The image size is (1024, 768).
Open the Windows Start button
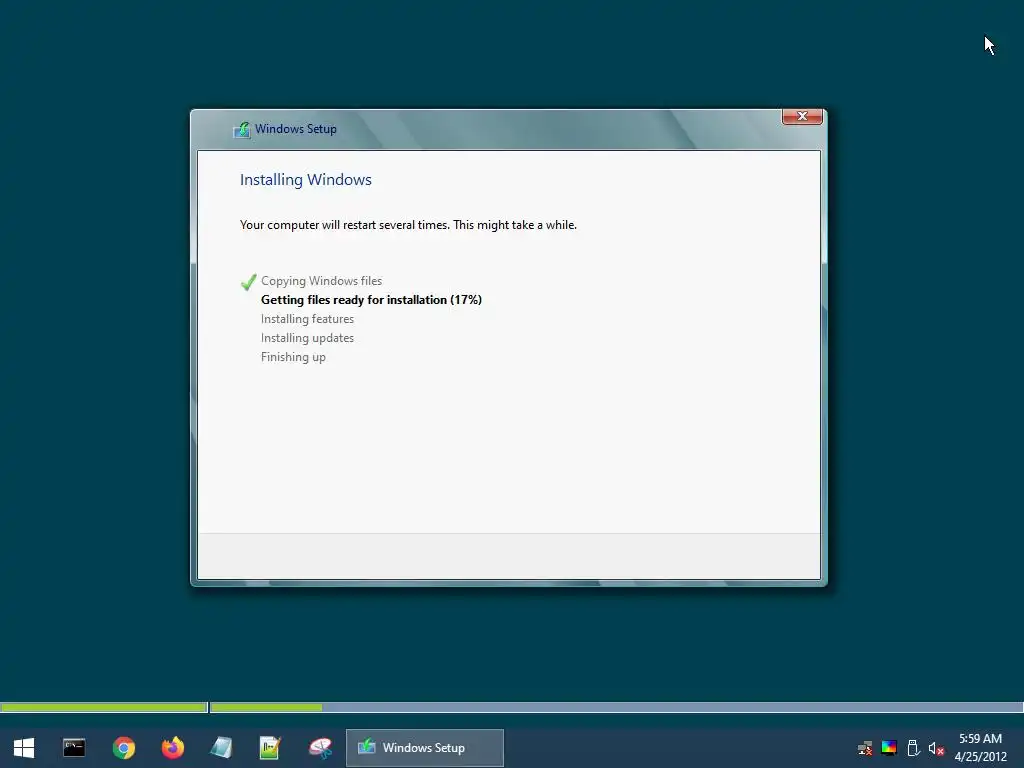[24, 748]
